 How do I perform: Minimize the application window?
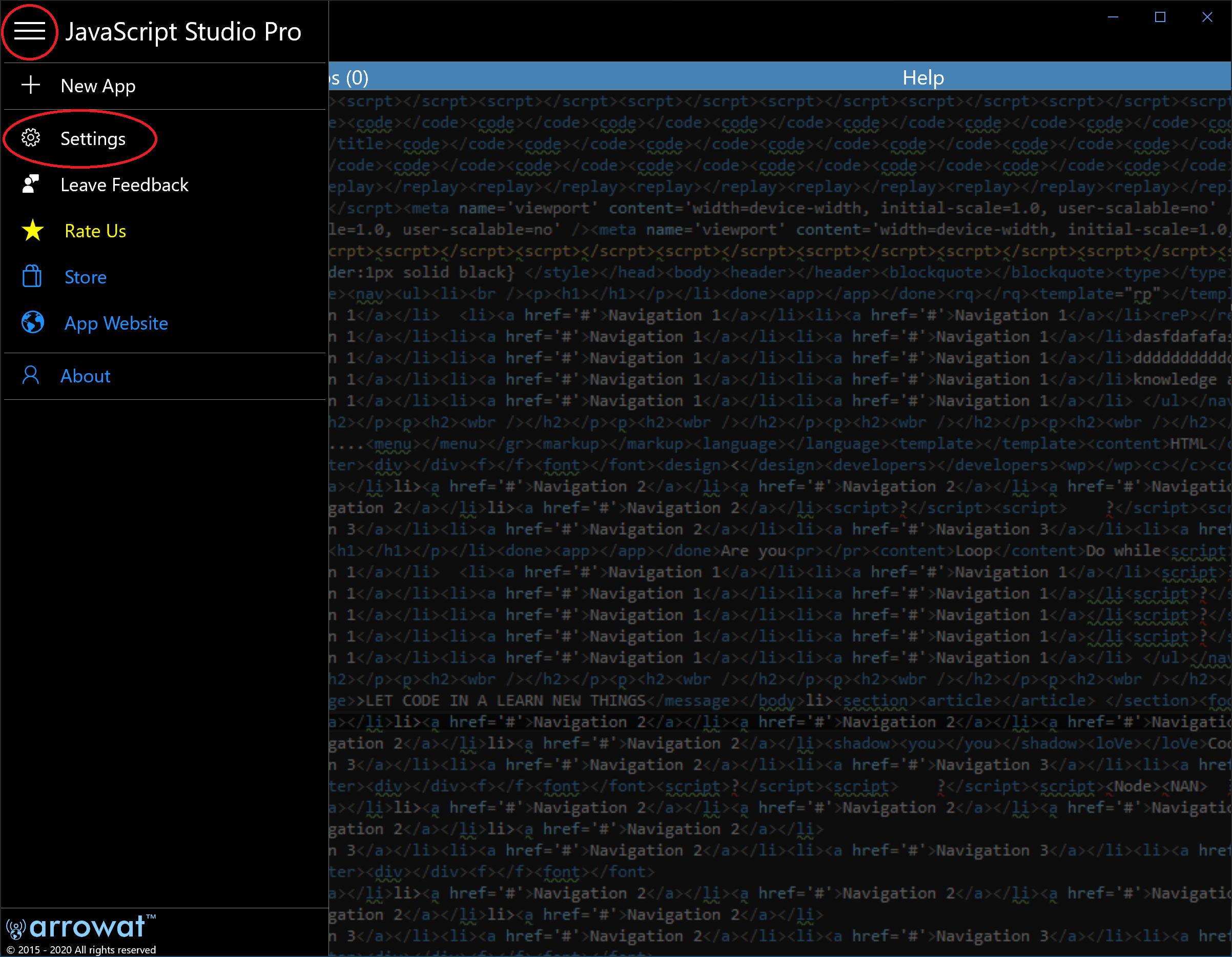click(1113, 17)
